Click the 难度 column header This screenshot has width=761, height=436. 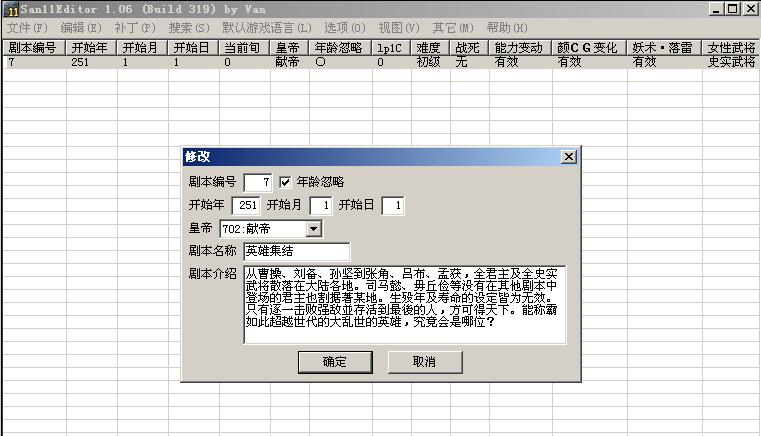coord(428,47)
